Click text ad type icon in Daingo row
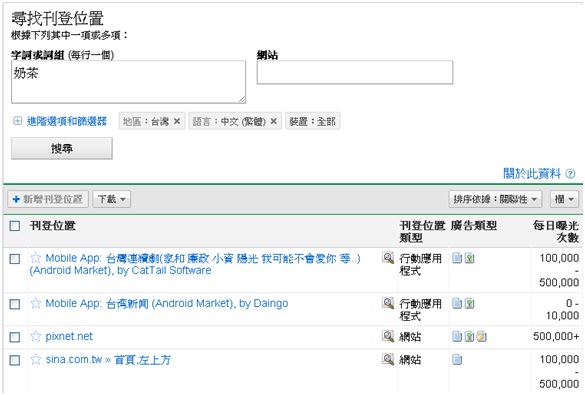Image resolution: width=585 pixels, height=395 pixels. click(457, 303)
